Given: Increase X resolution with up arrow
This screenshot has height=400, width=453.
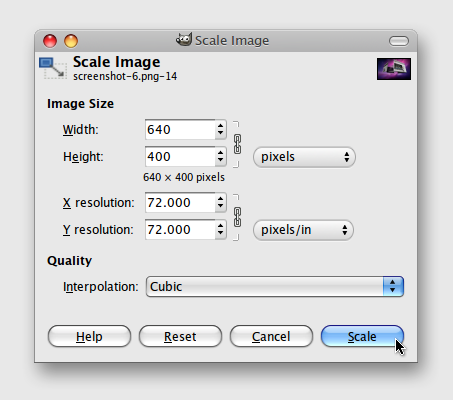Looking at the screenshot, I should [220, 199].
